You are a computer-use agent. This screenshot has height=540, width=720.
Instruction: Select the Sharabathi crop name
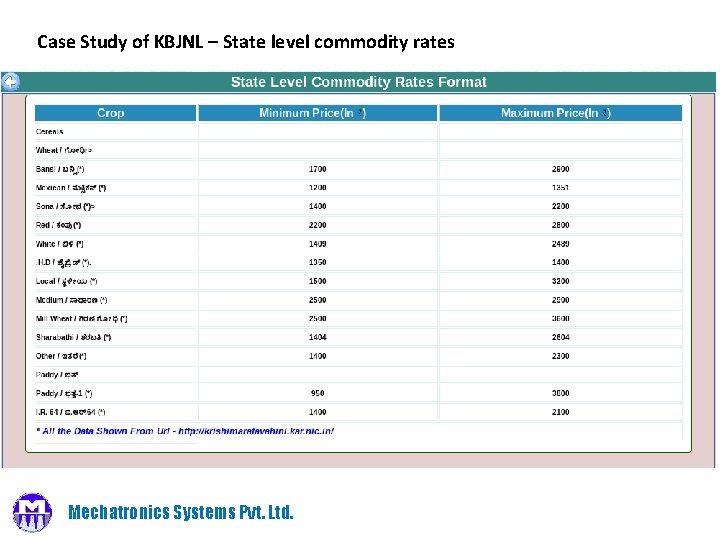click(73, 337)
